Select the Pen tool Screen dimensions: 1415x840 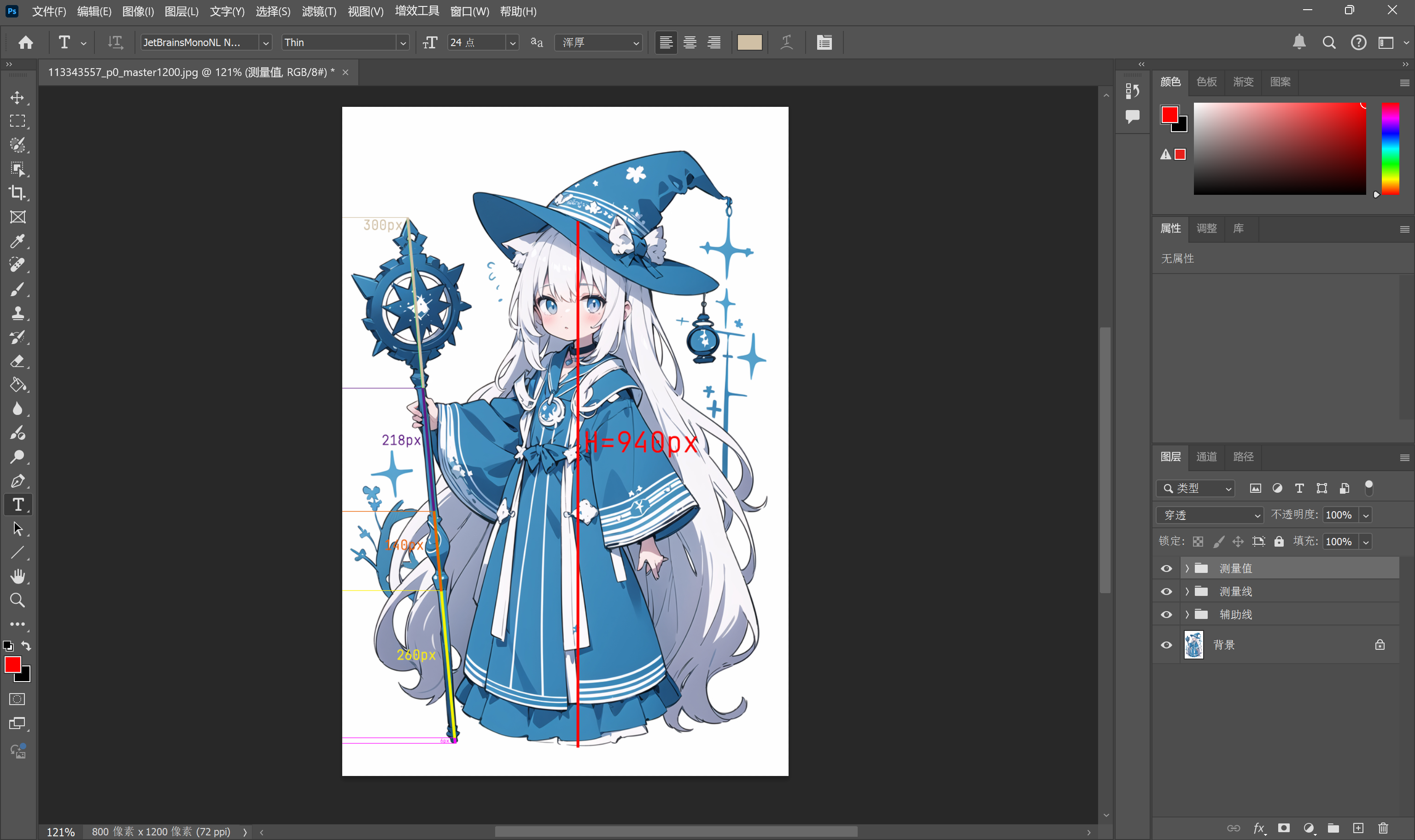tap(17, 481)
